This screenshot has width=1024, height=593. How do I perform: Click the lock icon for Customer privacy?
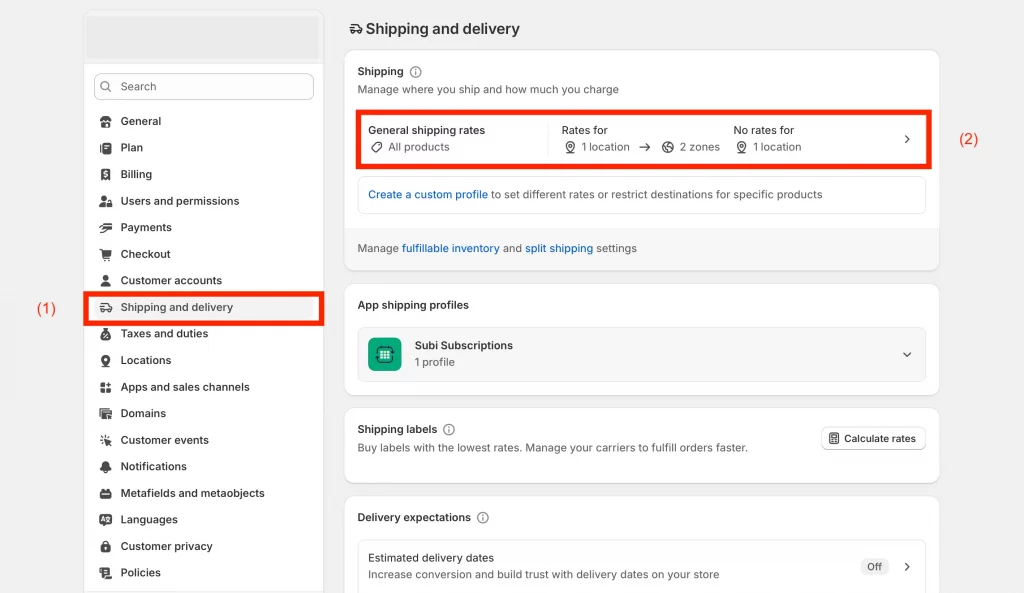[106, 547]
